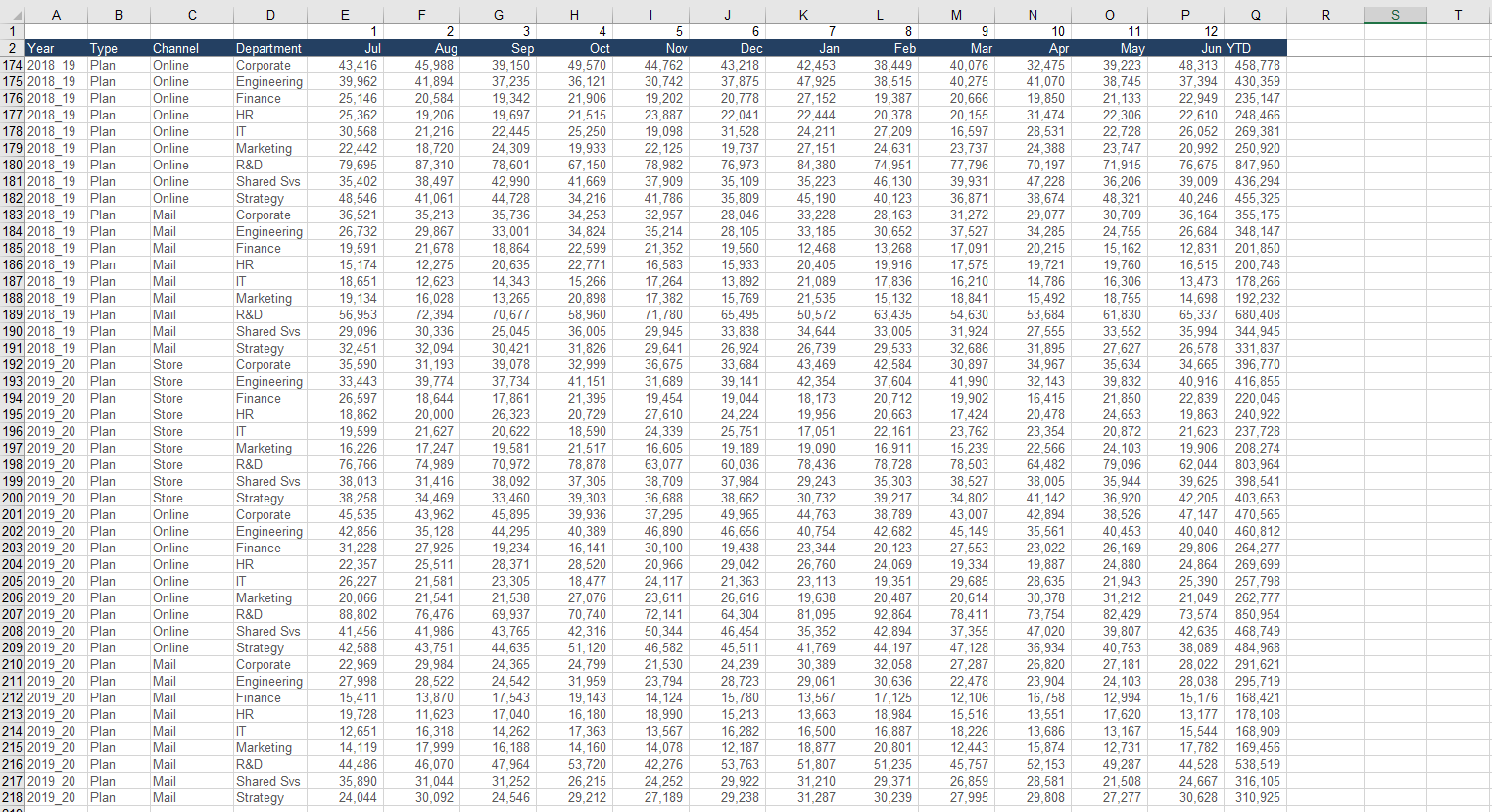
Task: Click 'Strategy' department in row 218
Action: (x=270, y=797)
